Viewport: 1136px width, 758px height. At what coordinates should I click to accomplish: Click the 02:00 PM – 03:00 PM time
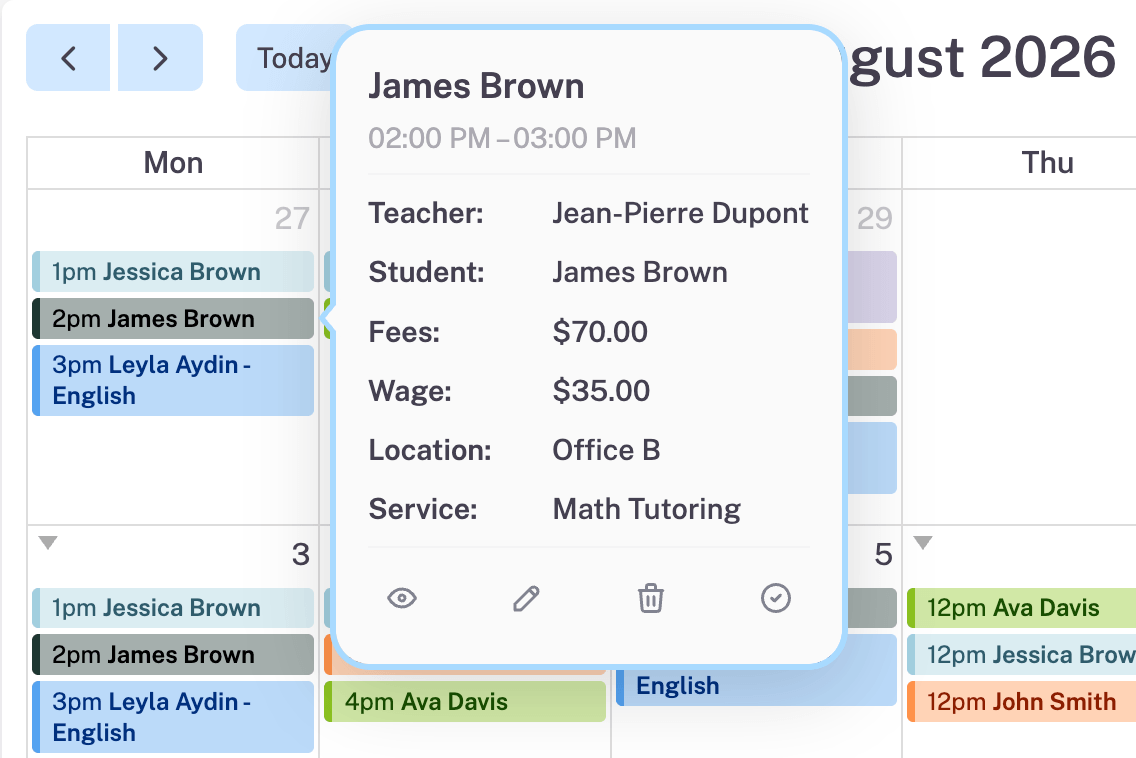[502, 138]
